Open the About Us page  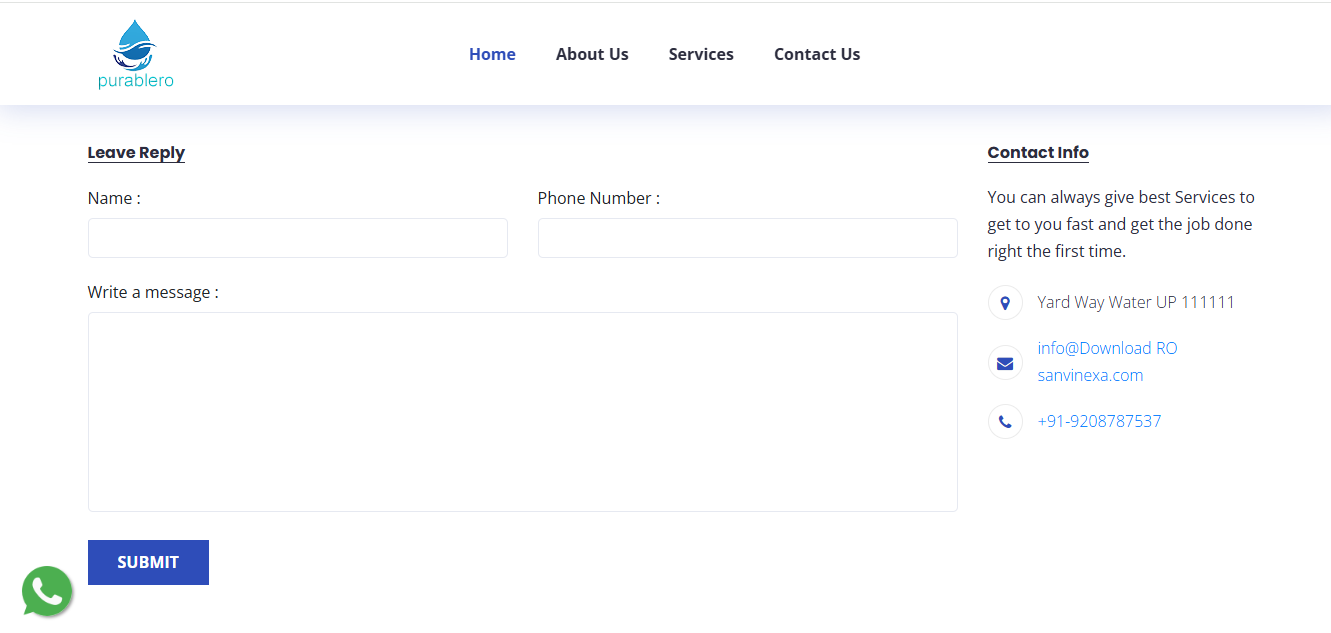tap(592, 54)
